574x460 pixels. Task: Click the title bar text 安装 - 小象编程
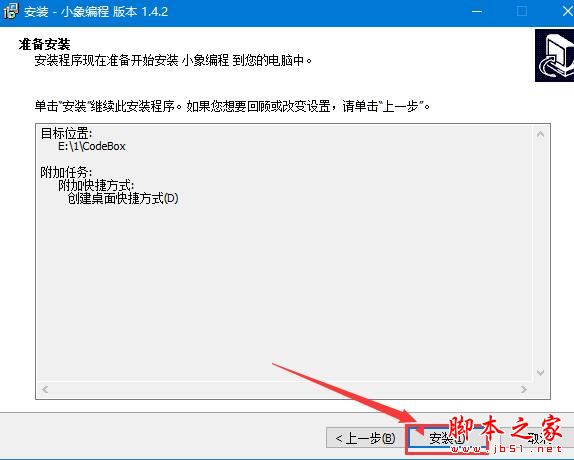[96, 11]
